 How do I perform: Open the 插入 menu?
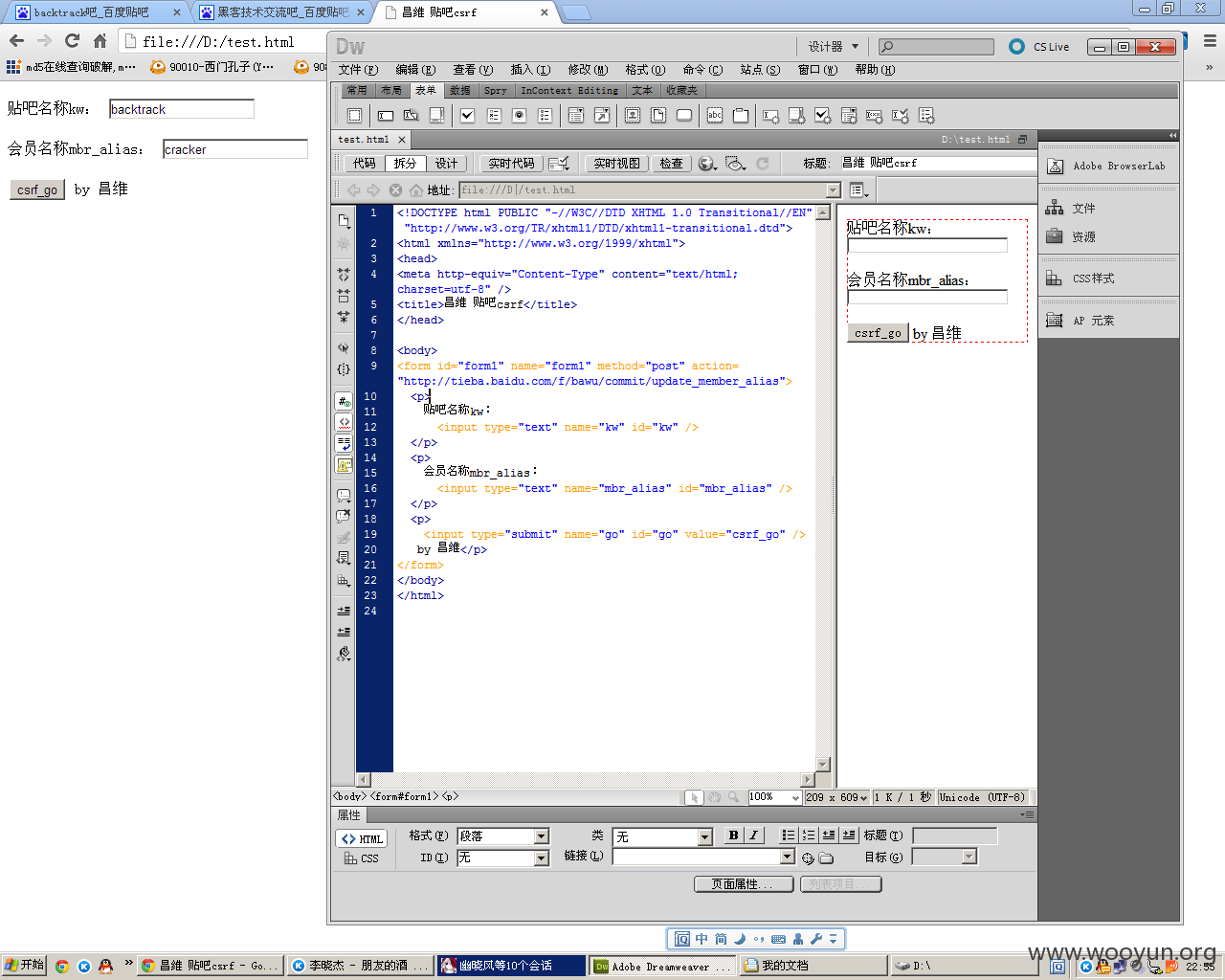pos(530,70)
